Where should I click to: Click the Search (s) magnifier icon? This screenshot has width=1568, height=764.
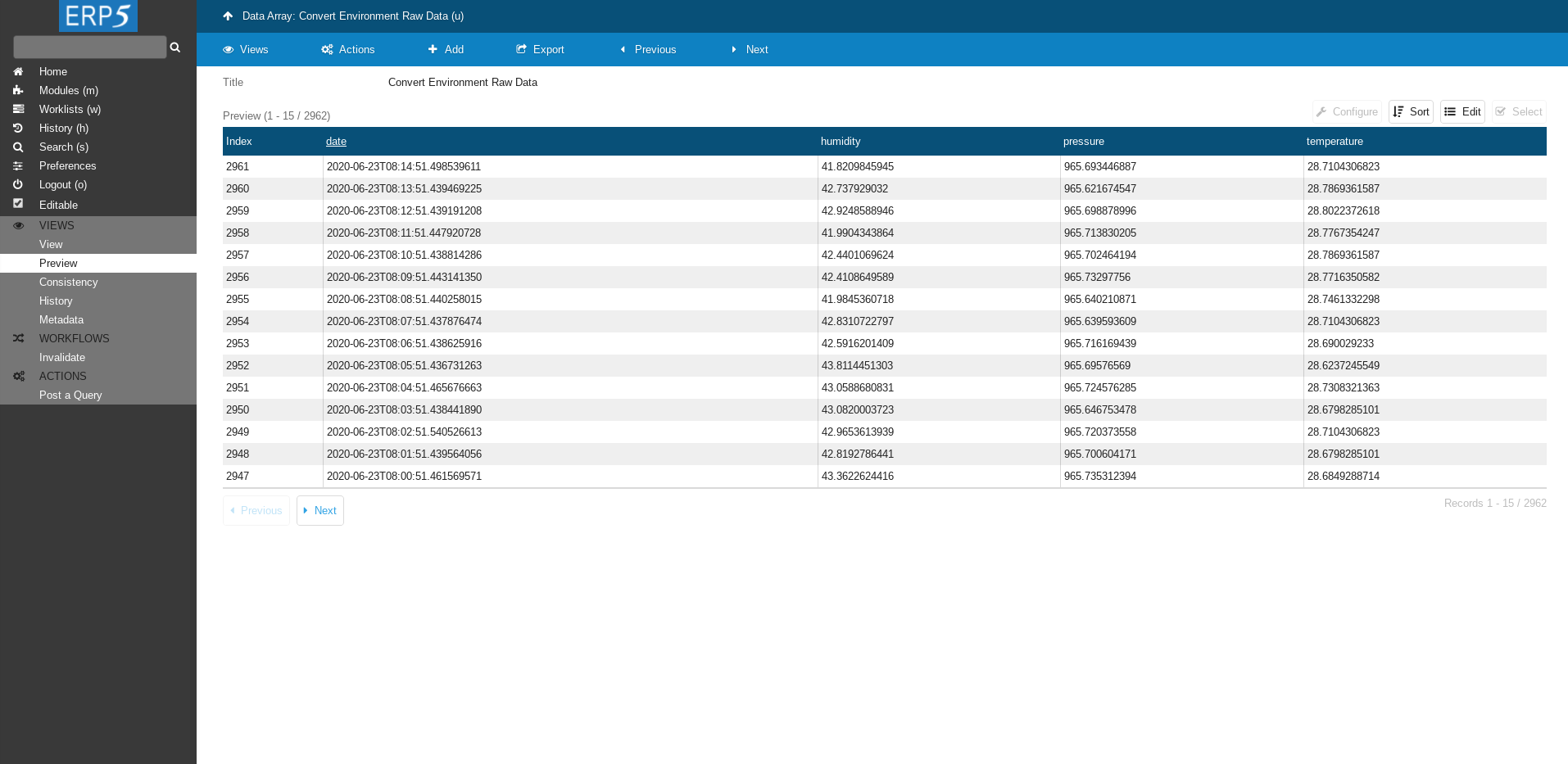[x=18, y=147]
